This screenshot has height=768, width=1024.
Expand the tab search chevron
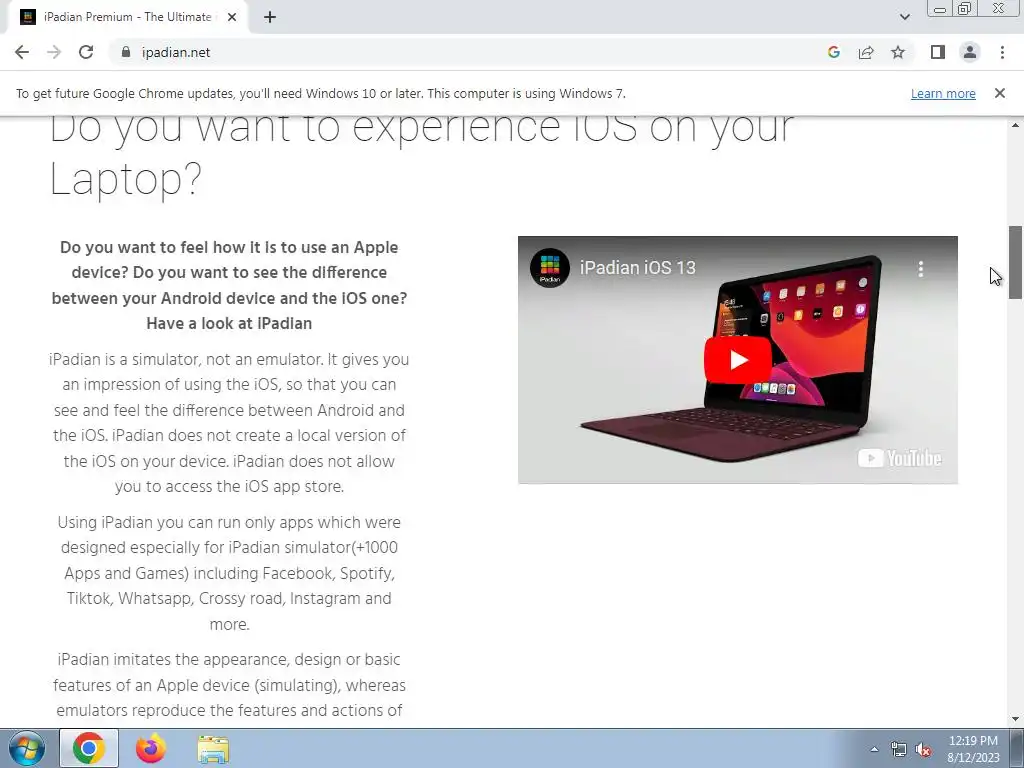(x=904, y=17)
